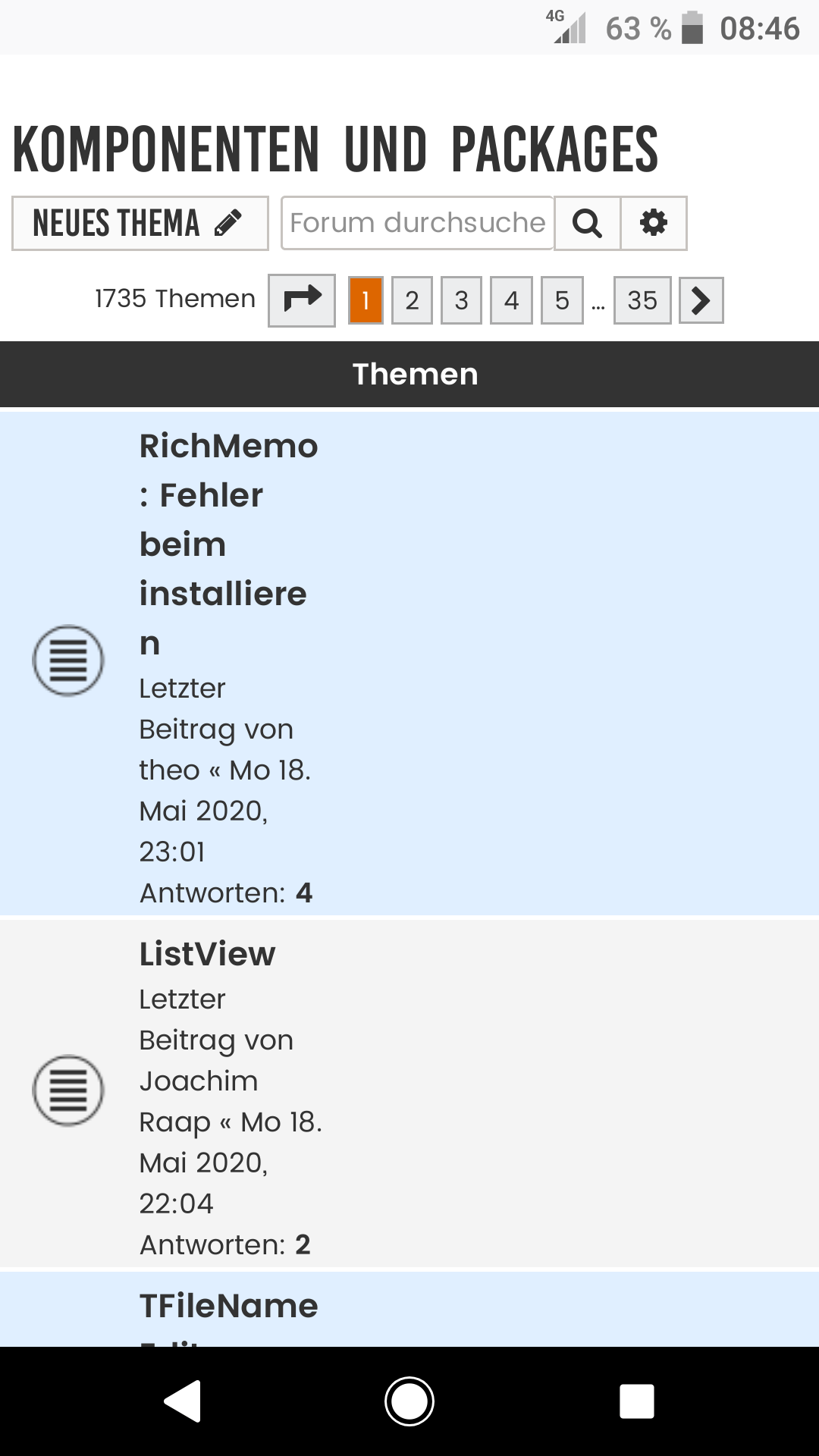Image resolution: width=819 pixels, height=1456 pixels.
Task: Jump to last page 35
Action: pyautogui.click(x=642, y=300)
